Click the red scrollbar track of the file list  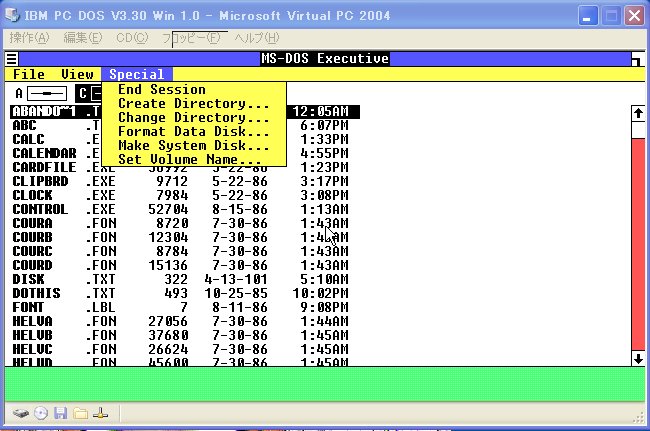click(x=638, y=245)
